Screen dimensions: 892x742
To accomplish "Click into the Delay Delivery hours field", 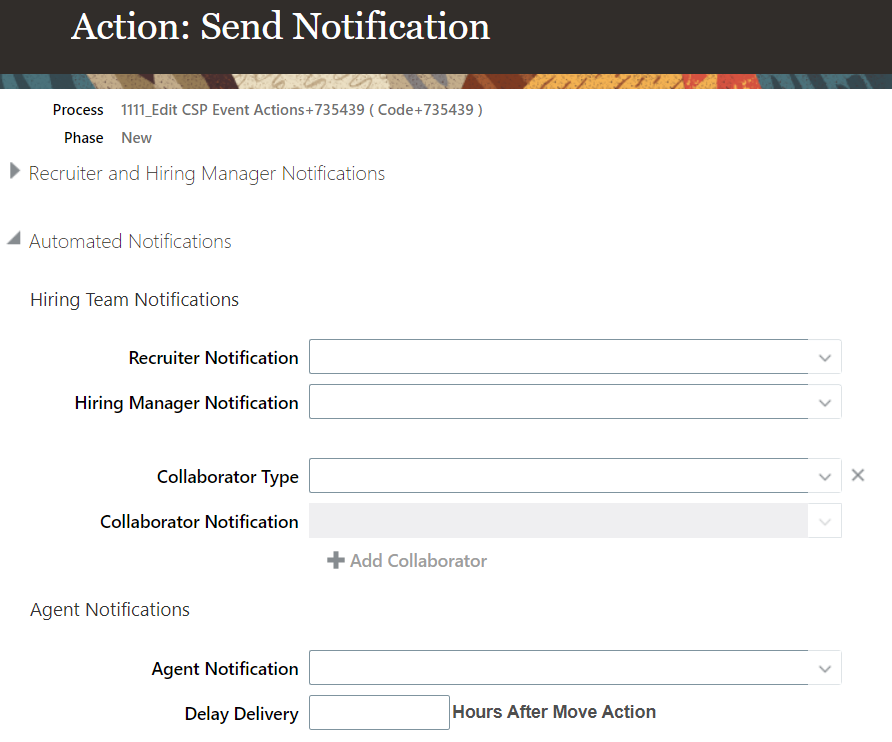I will [379, 712].
